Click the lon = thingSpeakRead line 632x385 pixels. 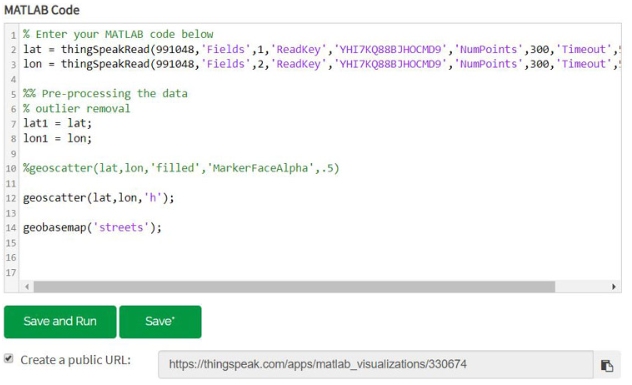coord(321,64)
